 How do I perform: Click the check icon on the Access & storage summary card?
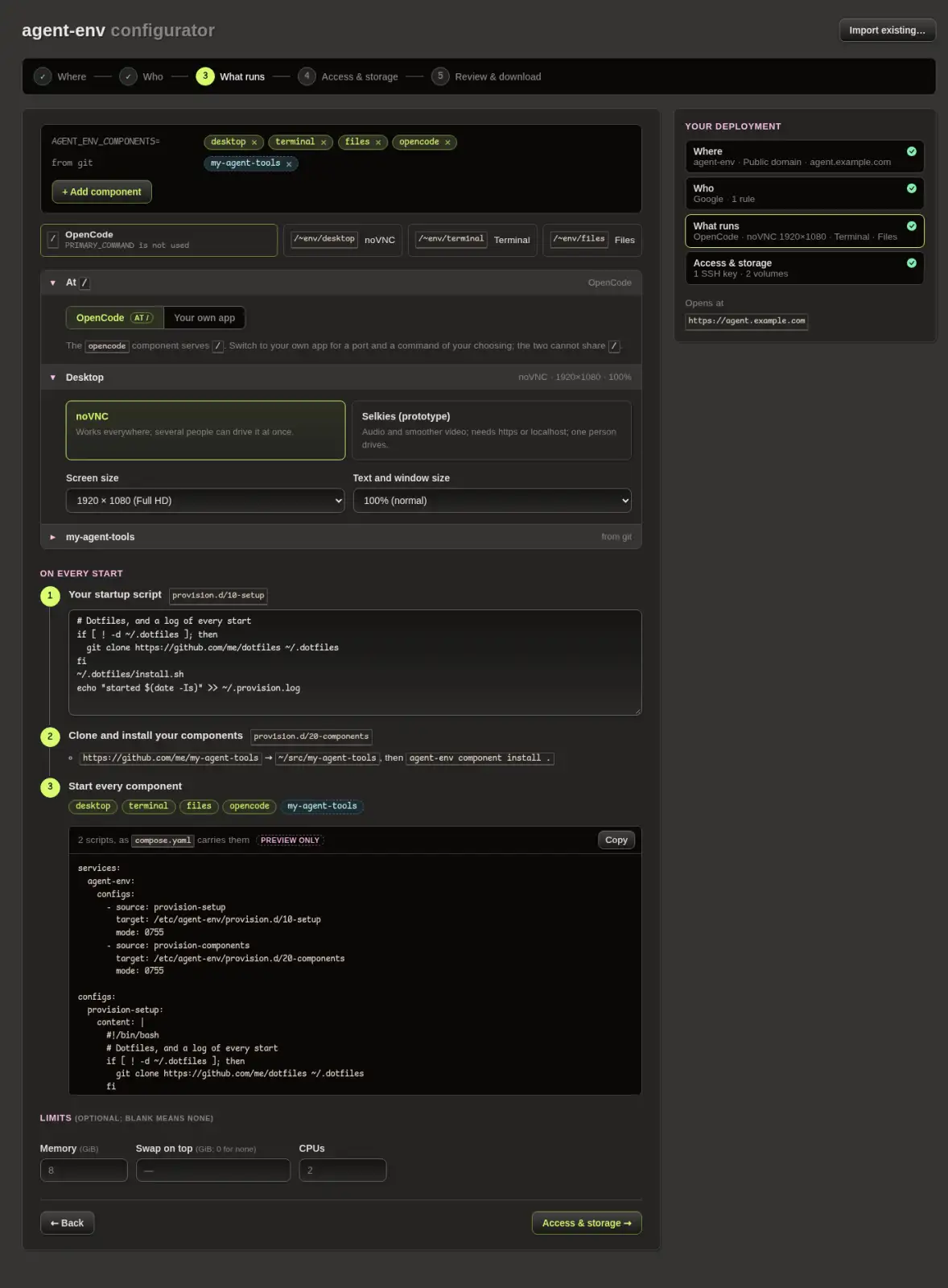click(x=912, y=263)
